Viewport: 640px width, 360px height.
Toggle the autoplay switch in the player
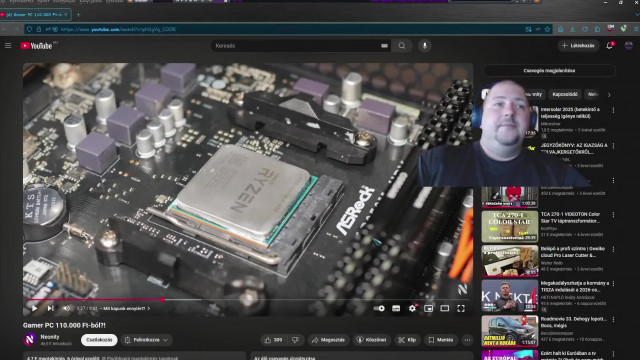tap(379, 308)
